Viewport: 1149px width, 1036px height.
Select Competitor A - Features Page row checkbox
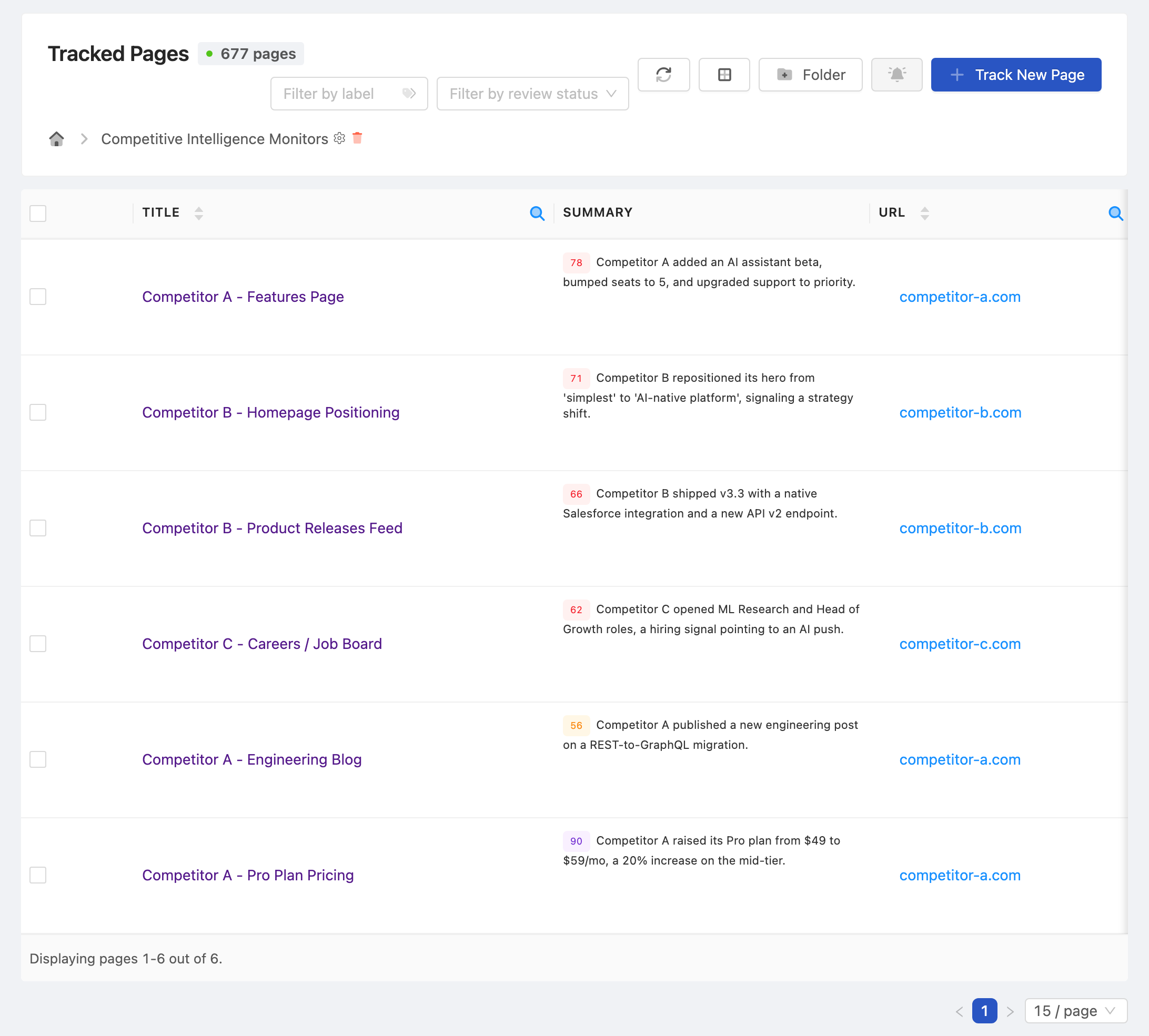tap(37, 297)
